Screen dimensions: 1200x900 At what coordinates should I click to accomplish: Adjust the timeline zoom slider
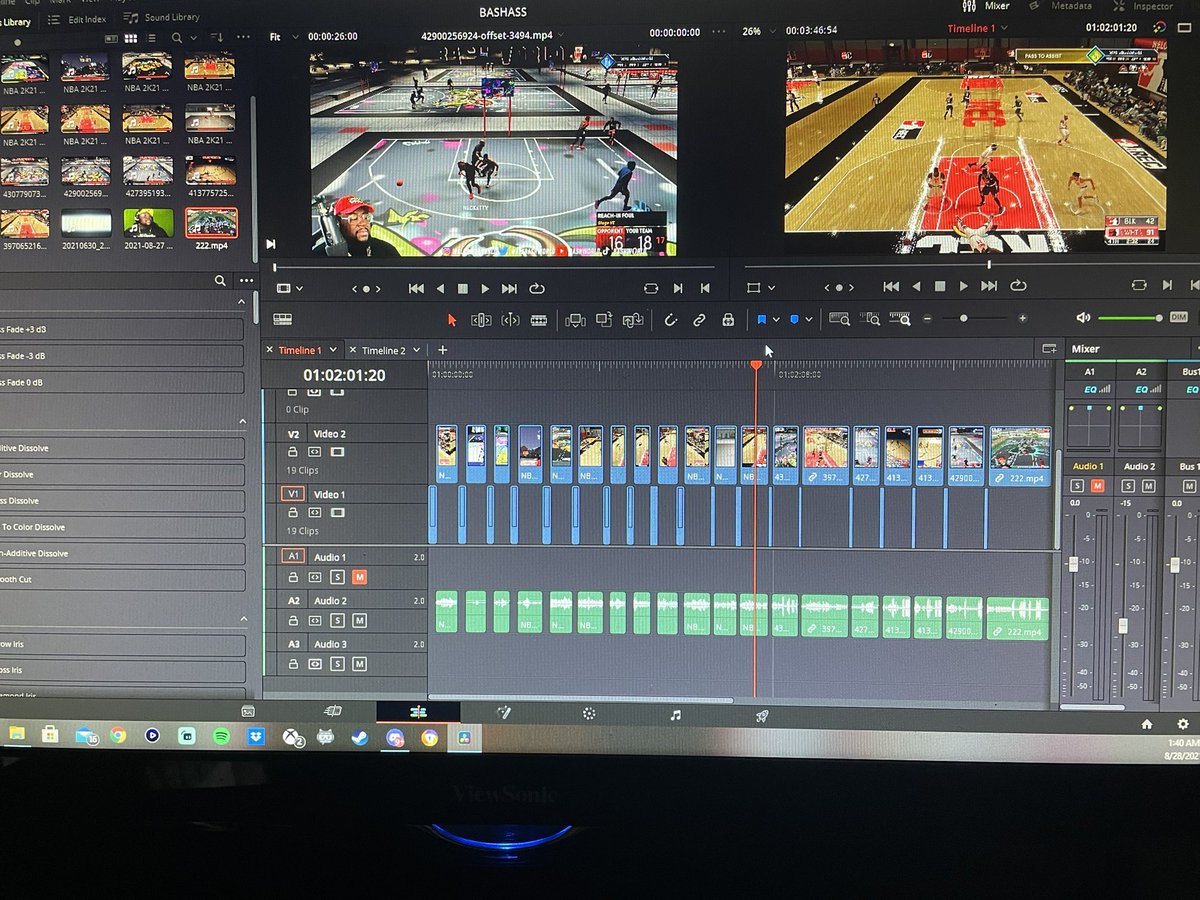pyautogui.click(x=963, y=318)
